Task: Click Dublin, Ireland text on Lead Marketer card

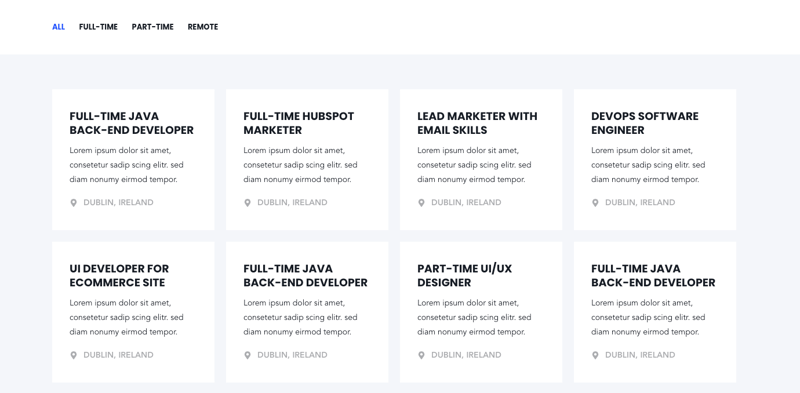Action: pos(466,203)
